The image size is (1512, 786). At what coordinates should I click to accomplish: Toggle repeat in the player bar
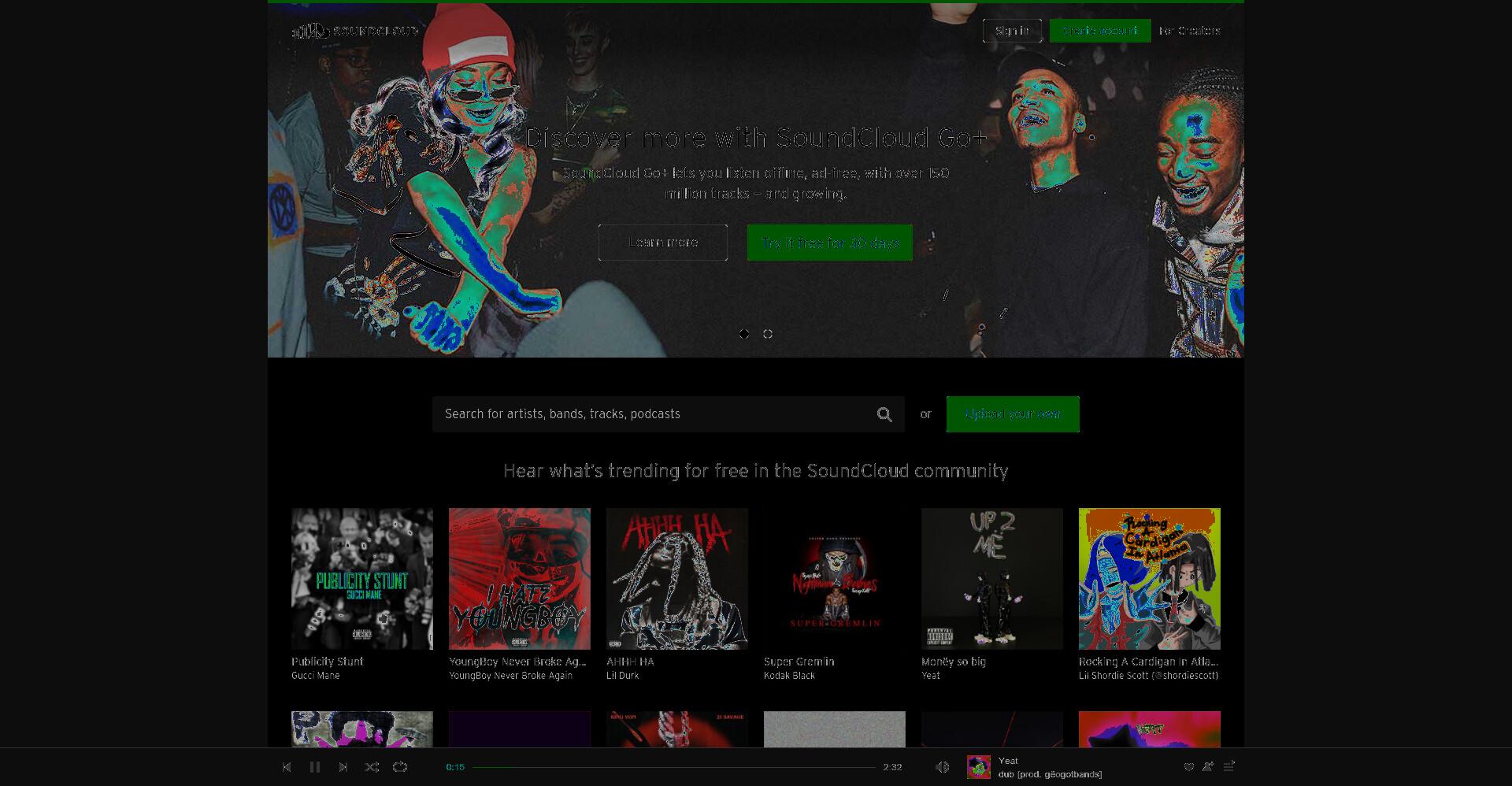pyautogui.click(x=400, y=767)
